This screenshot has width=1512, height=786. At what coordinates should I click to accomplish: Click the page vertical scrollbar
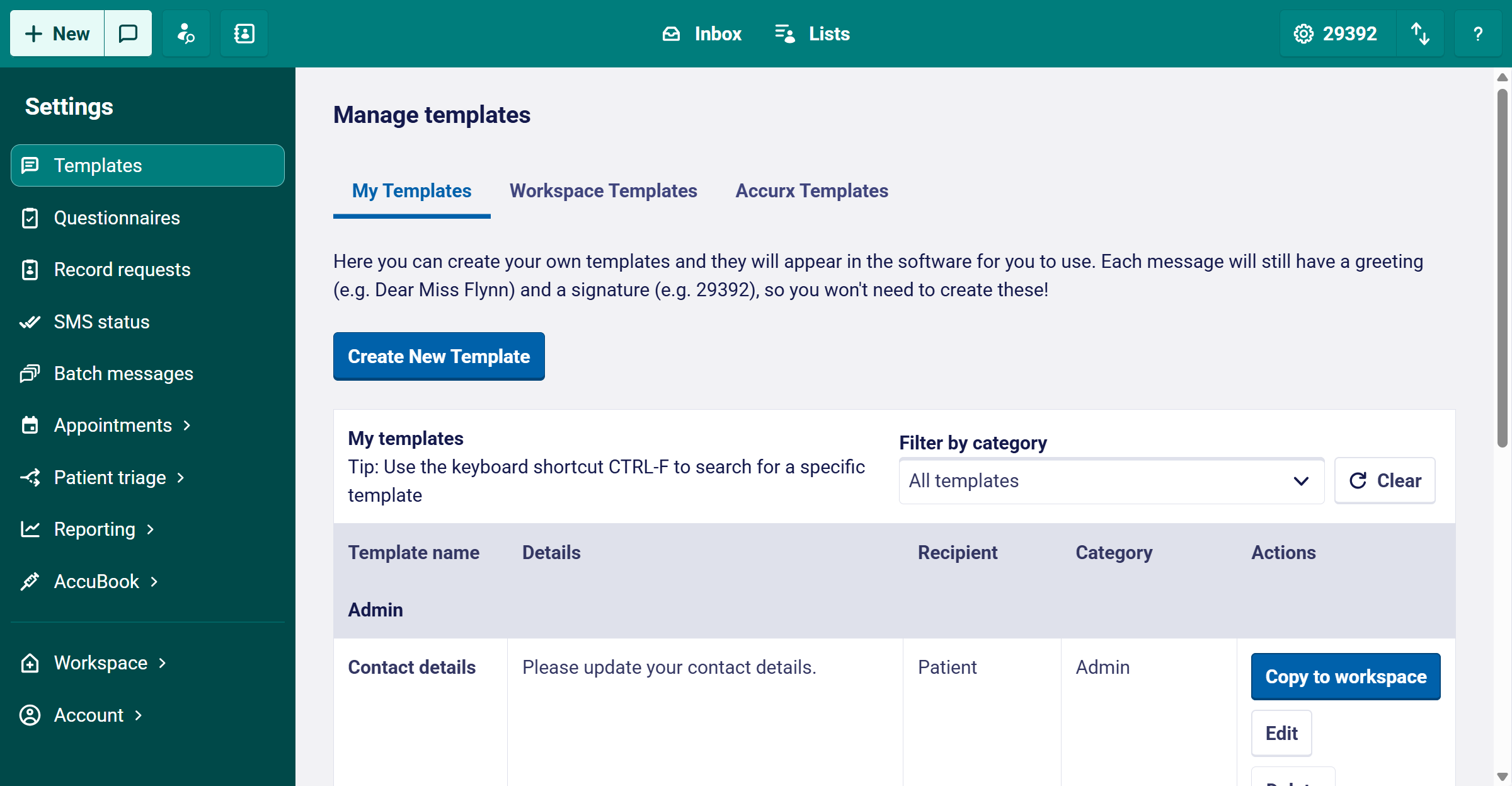tap(1503, 268)
